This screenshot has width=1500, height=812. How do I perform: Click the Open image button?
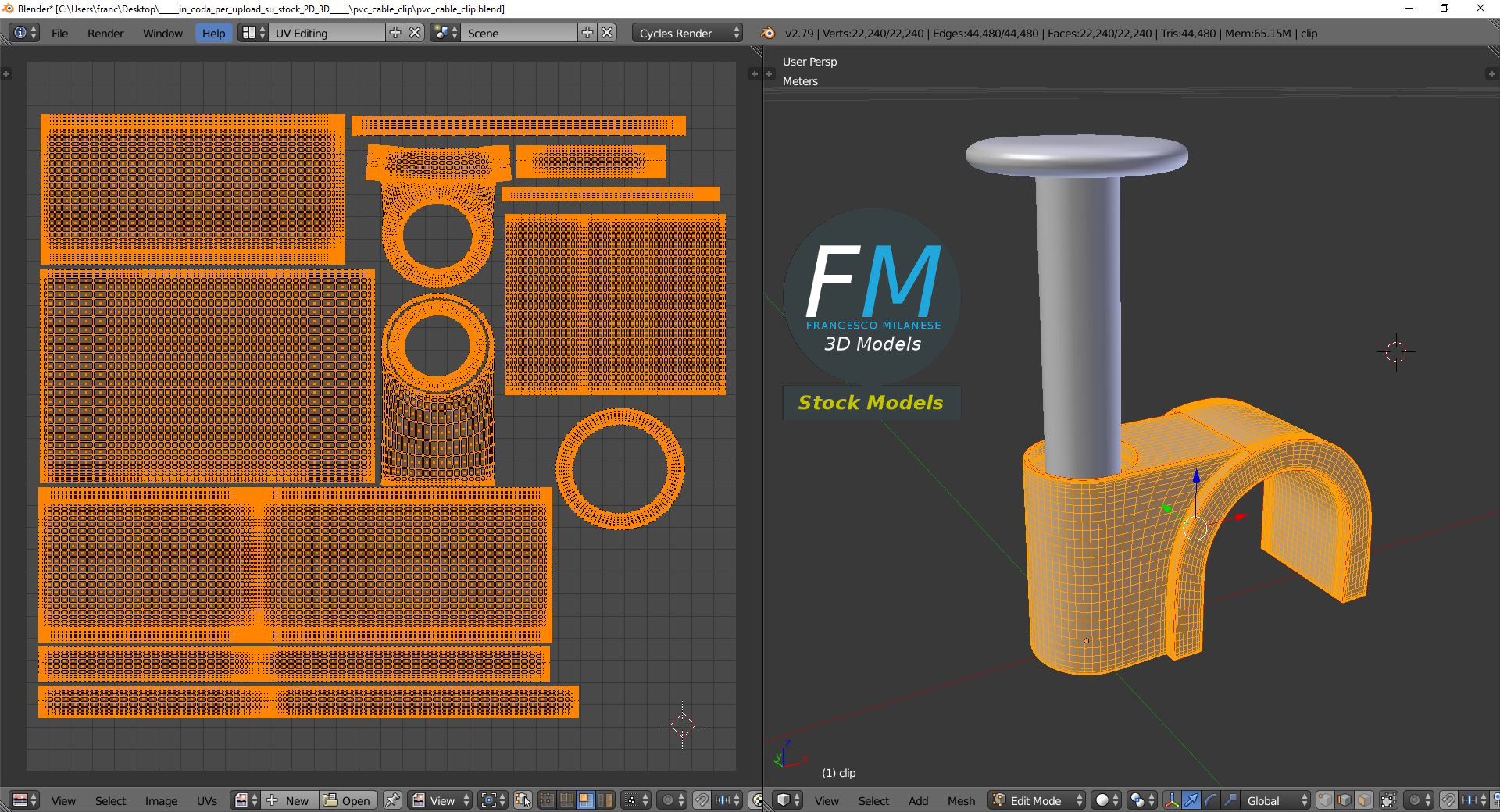click(x=348, y=800)
